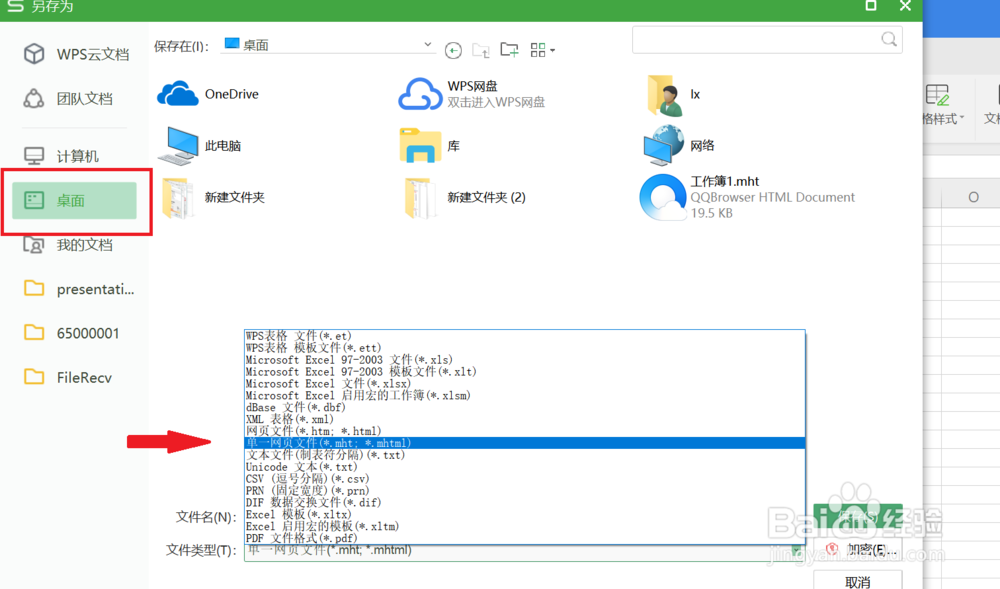Choose Excel 启用宏的工作簿(*.xlsm)
Viewport: 1000px width, 589px height.
[x=524, y=396]
